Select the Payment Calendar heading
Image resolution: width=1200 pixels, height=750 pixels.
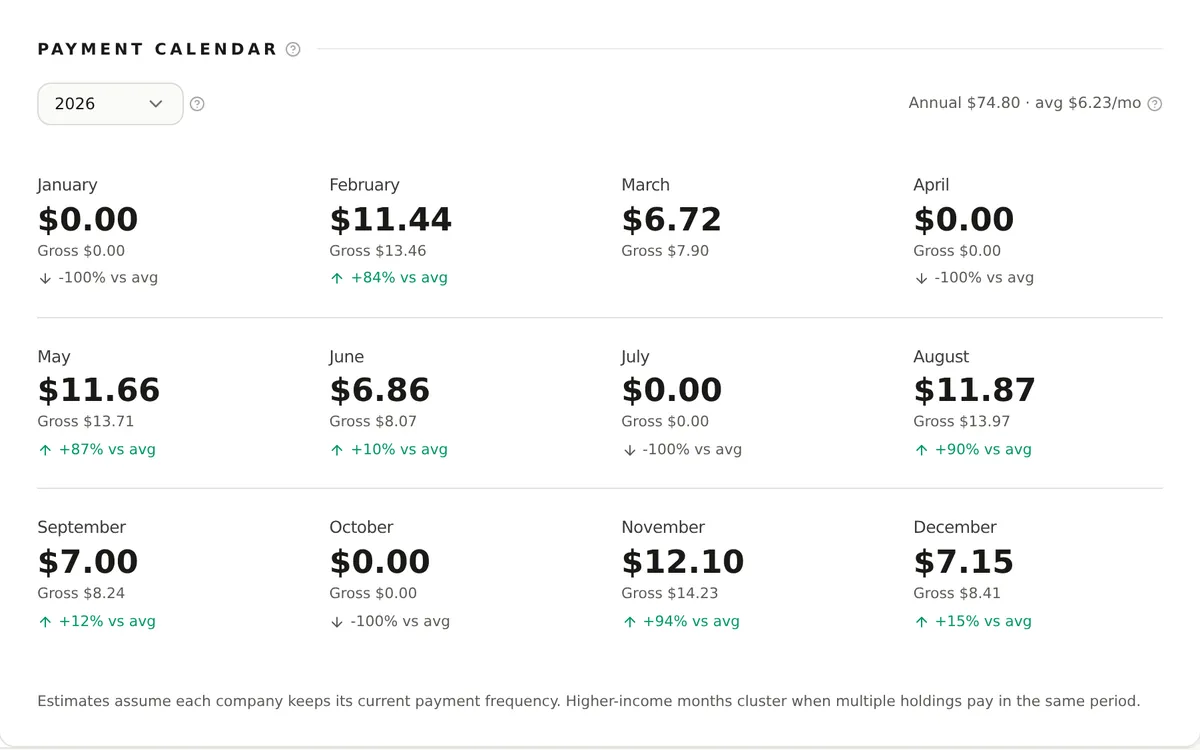tap(157, 49)
